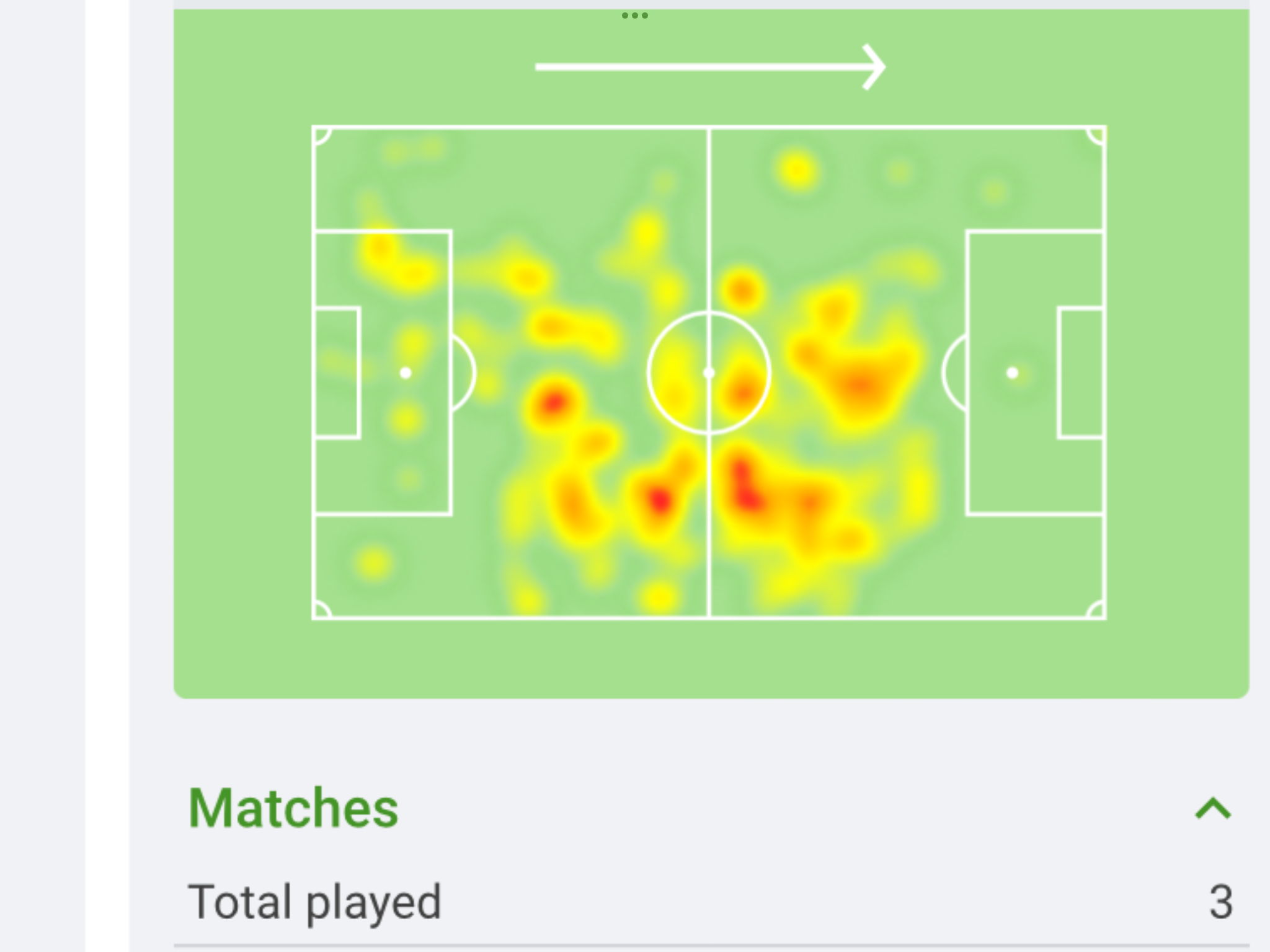Select the Total played label

tap(314, 902)
